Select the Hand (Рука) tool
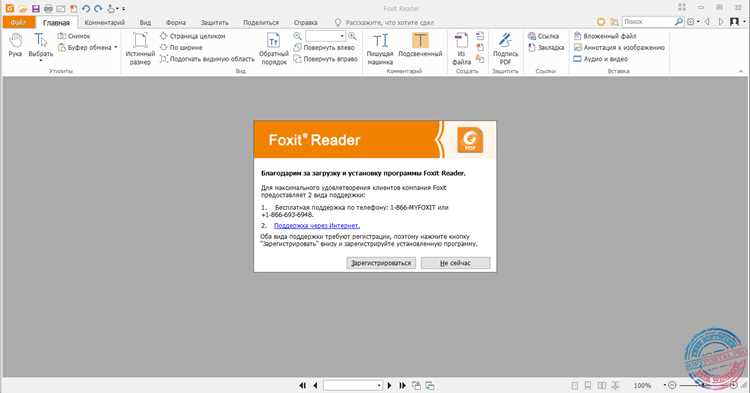 tap(15, 45)
